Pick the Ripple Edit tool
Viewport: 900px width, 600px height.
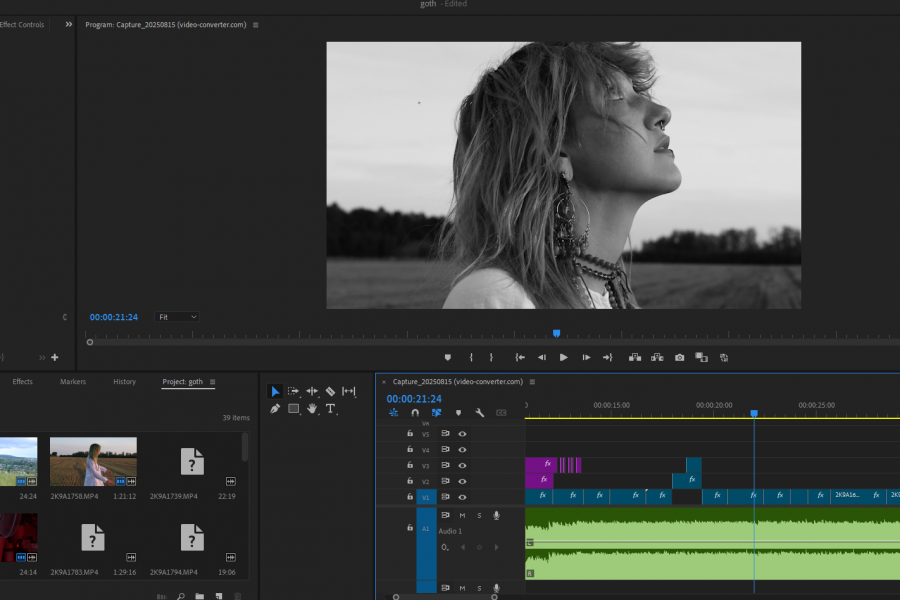312,391
